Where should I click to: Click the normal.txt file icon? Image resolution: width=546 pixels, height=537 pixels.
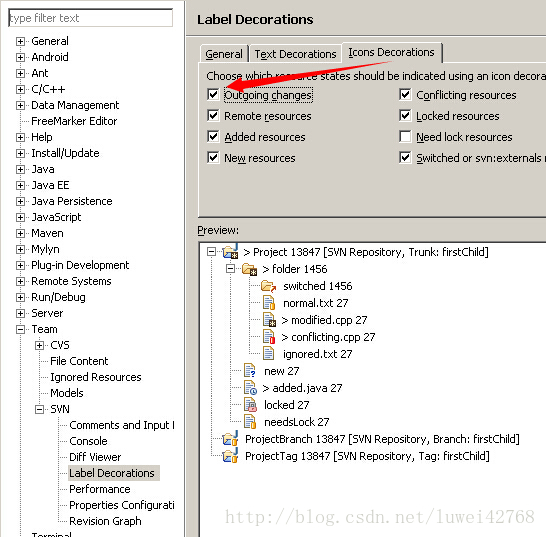pos(269,303)
